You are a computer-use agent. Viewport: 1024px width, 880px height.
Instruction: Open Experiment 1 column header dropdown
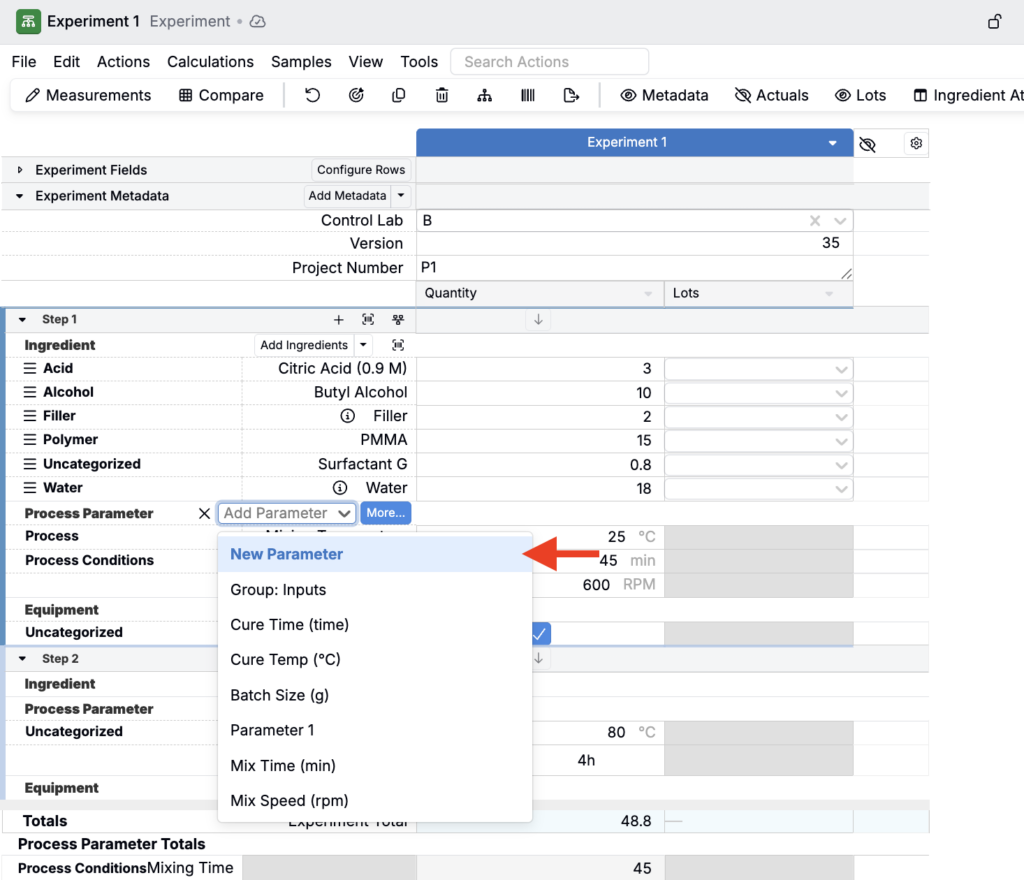pyautogui.click(x=832, y=143)
